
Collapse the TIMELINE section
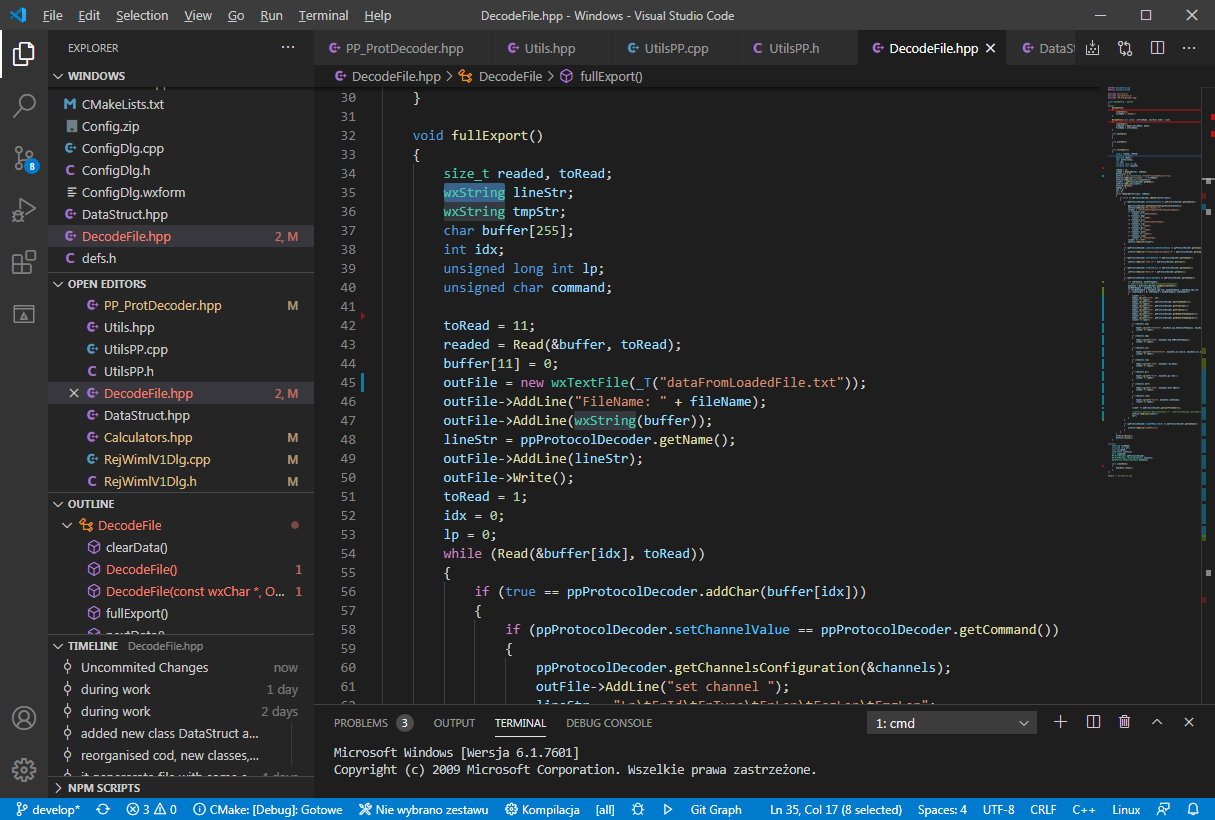tap(180, 646)
